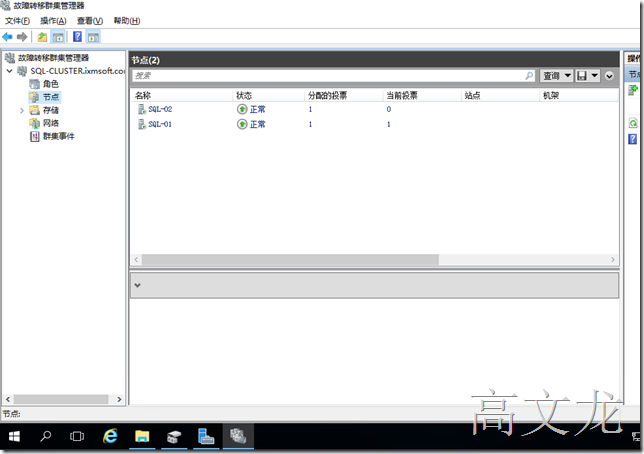Click the green status icon for SQL-01
Image resolution: width=644 pixels, height=454 pixels.
click(242, 124)
